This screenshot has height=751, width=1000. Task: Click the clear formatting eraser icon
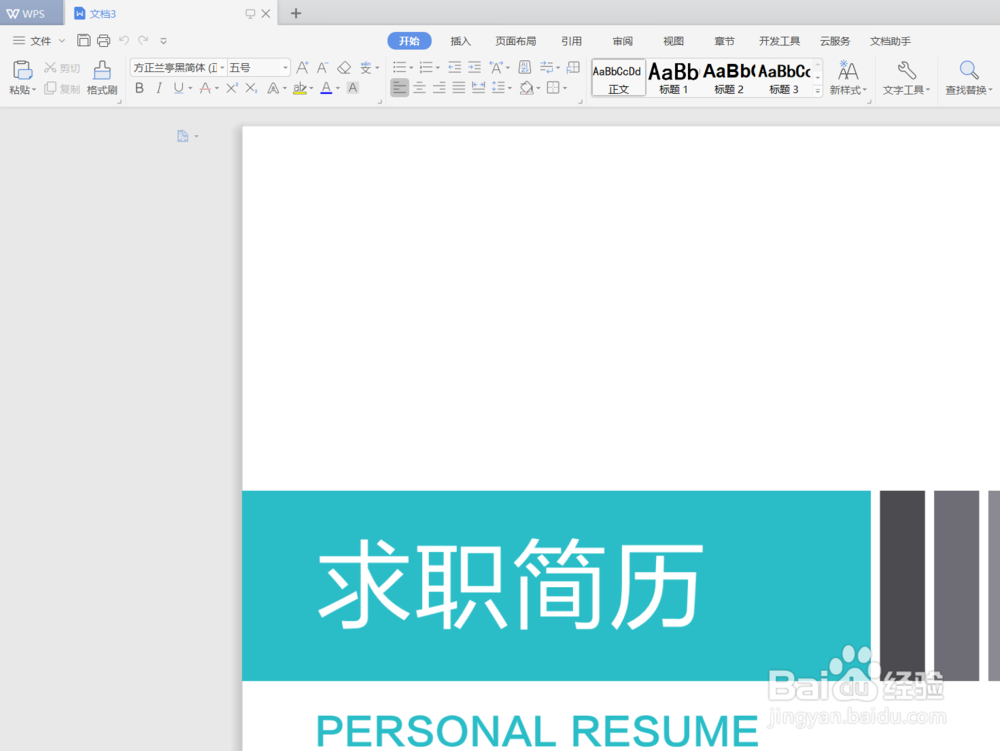[344, 67]
